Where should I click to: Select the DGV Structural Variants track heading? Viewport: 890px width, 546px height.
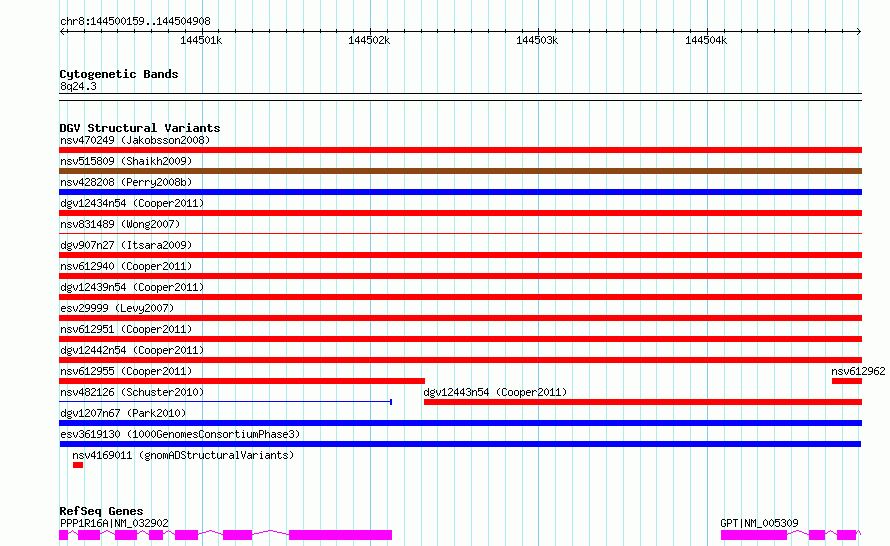tap(140, 128)
